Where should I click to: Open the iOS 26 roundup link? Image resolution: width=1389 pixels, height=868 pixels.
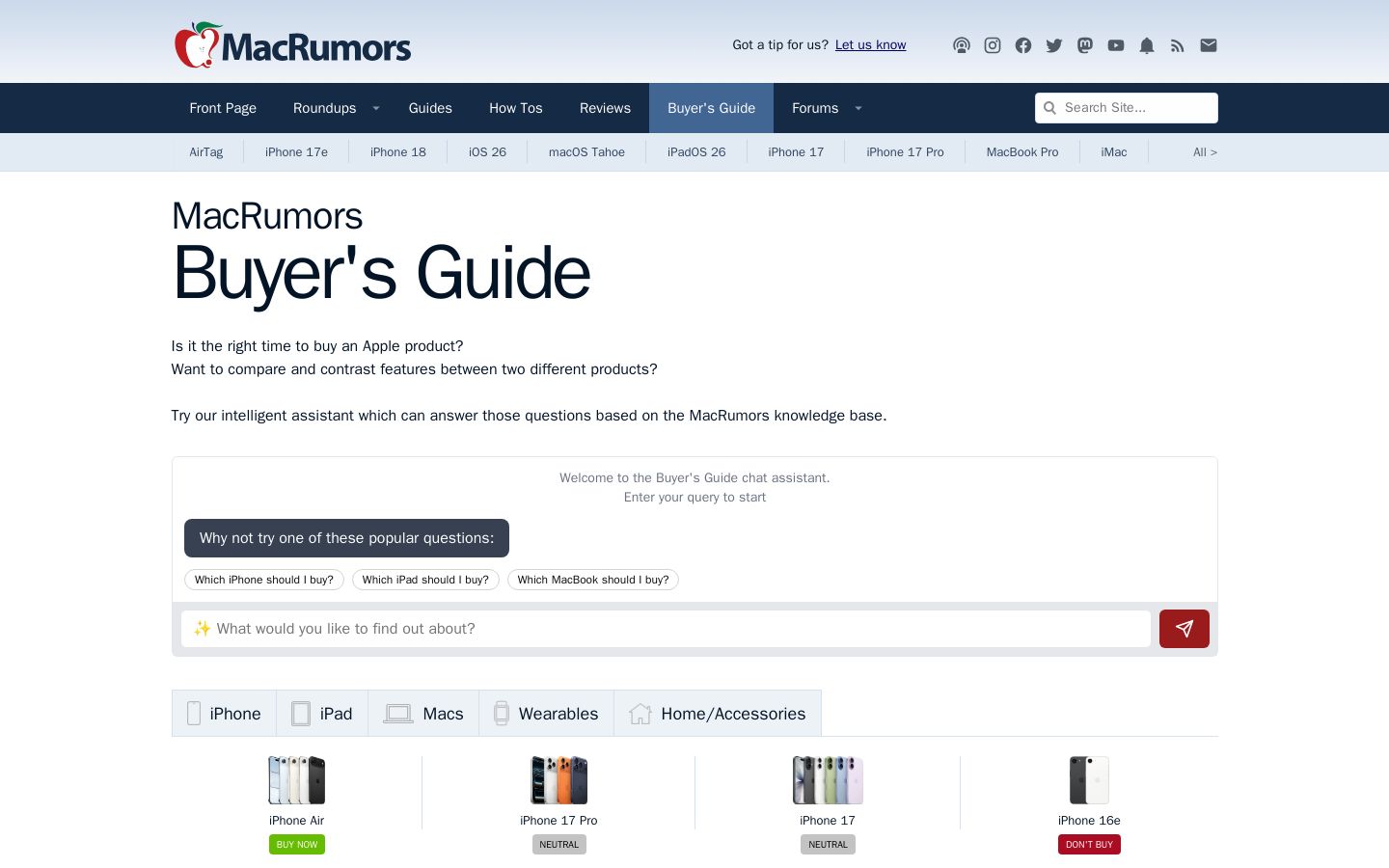point(487,152)
